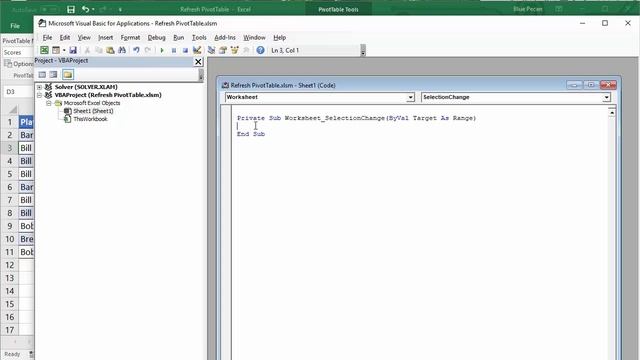640x360 pixels.
Task: Open Find with the binoculars icon
Action: tap(122, 50)
